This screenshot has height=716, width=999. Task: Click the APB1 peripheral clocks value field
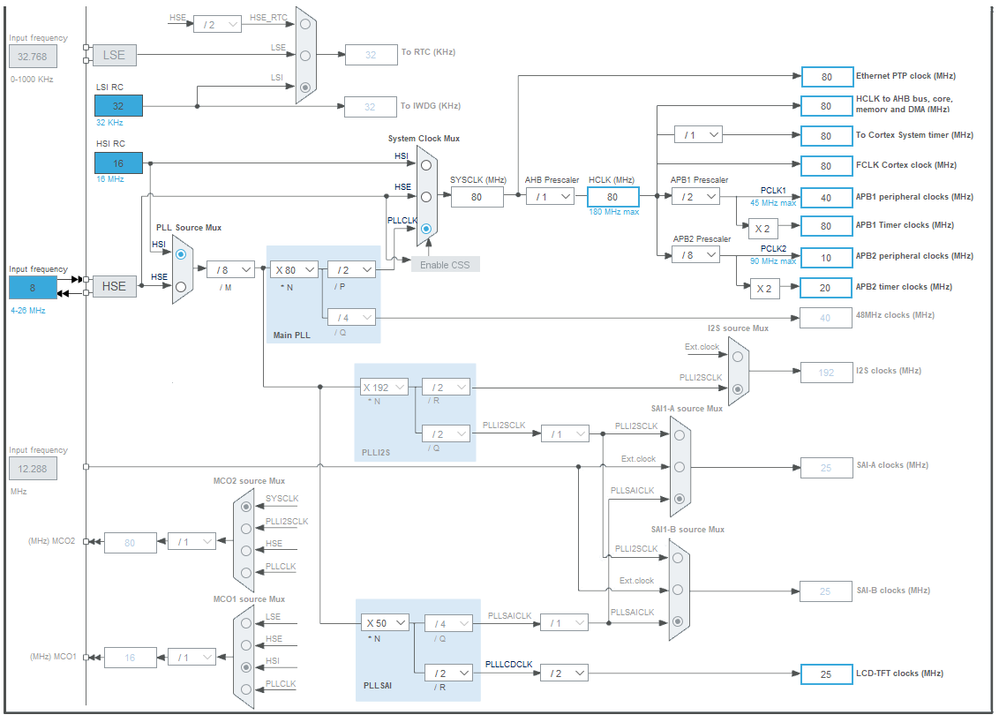coord(826,197)
